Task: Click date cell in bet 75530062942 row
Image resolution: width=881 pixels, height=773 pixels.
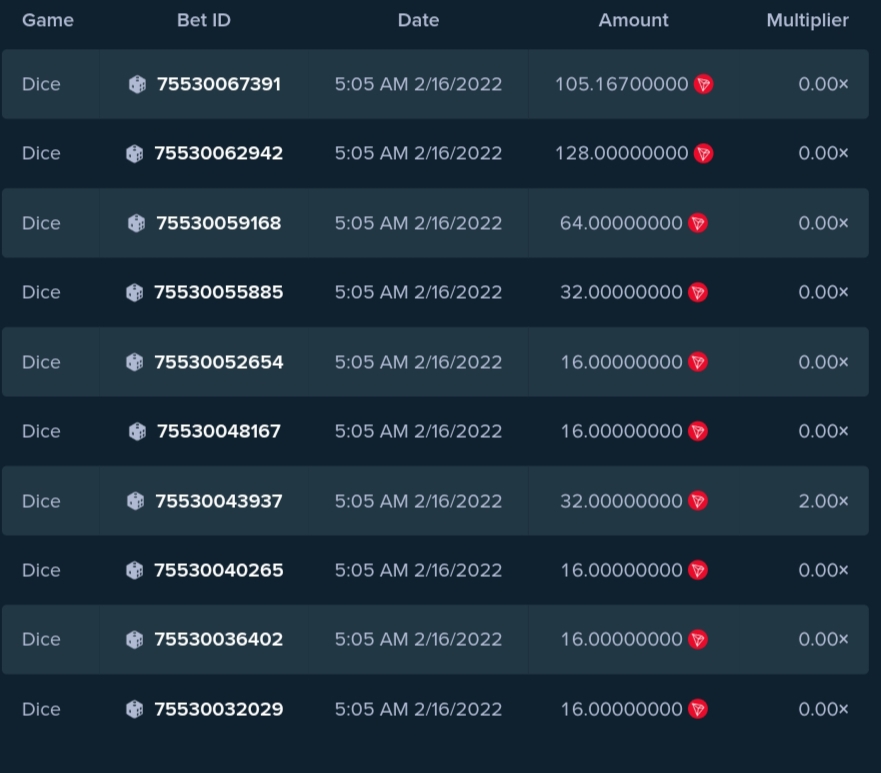Action: tap(419, 153)
